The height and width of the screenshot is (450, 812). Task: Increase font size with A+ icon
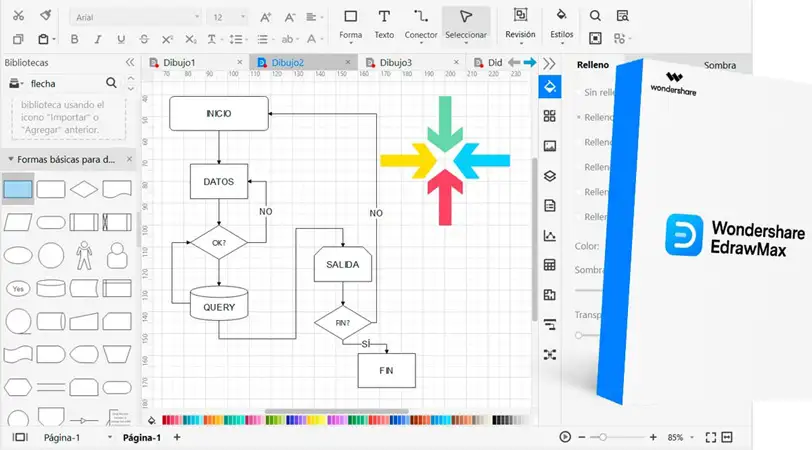265,17
